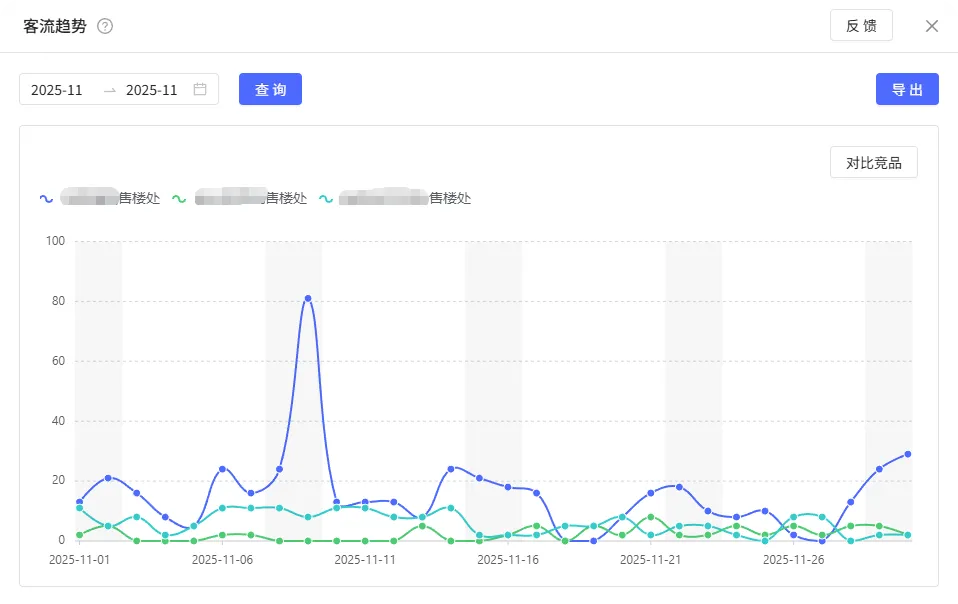Click the last blue data point near 30
This screenshot has height=604, width=958.
click(x=908, y=454)
